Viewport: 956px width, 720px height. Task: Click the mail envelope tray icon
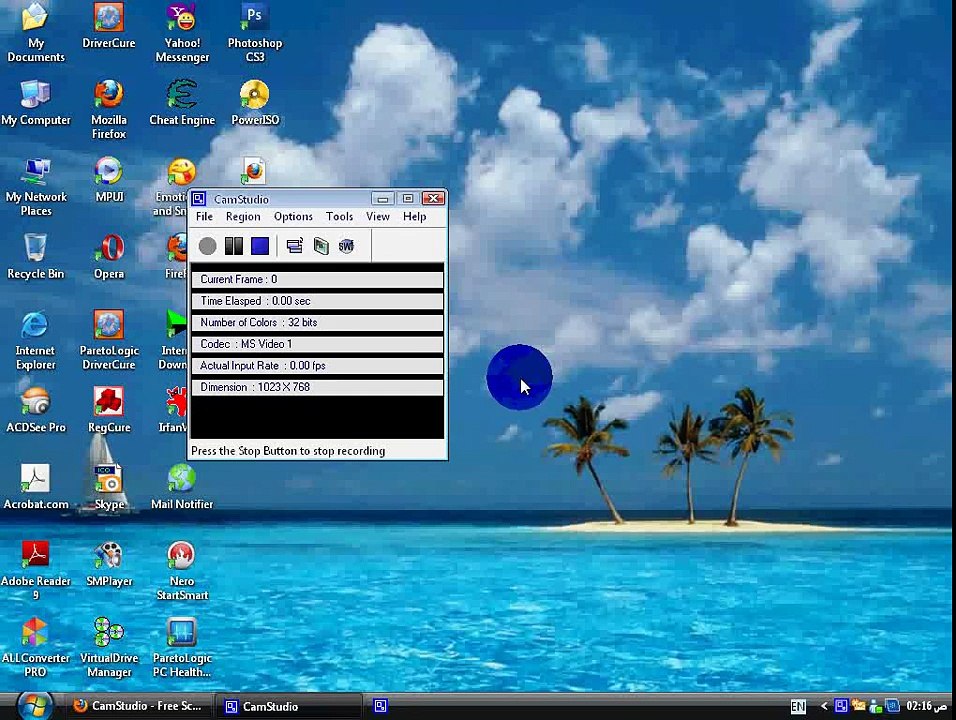click(x=858, y=706)
